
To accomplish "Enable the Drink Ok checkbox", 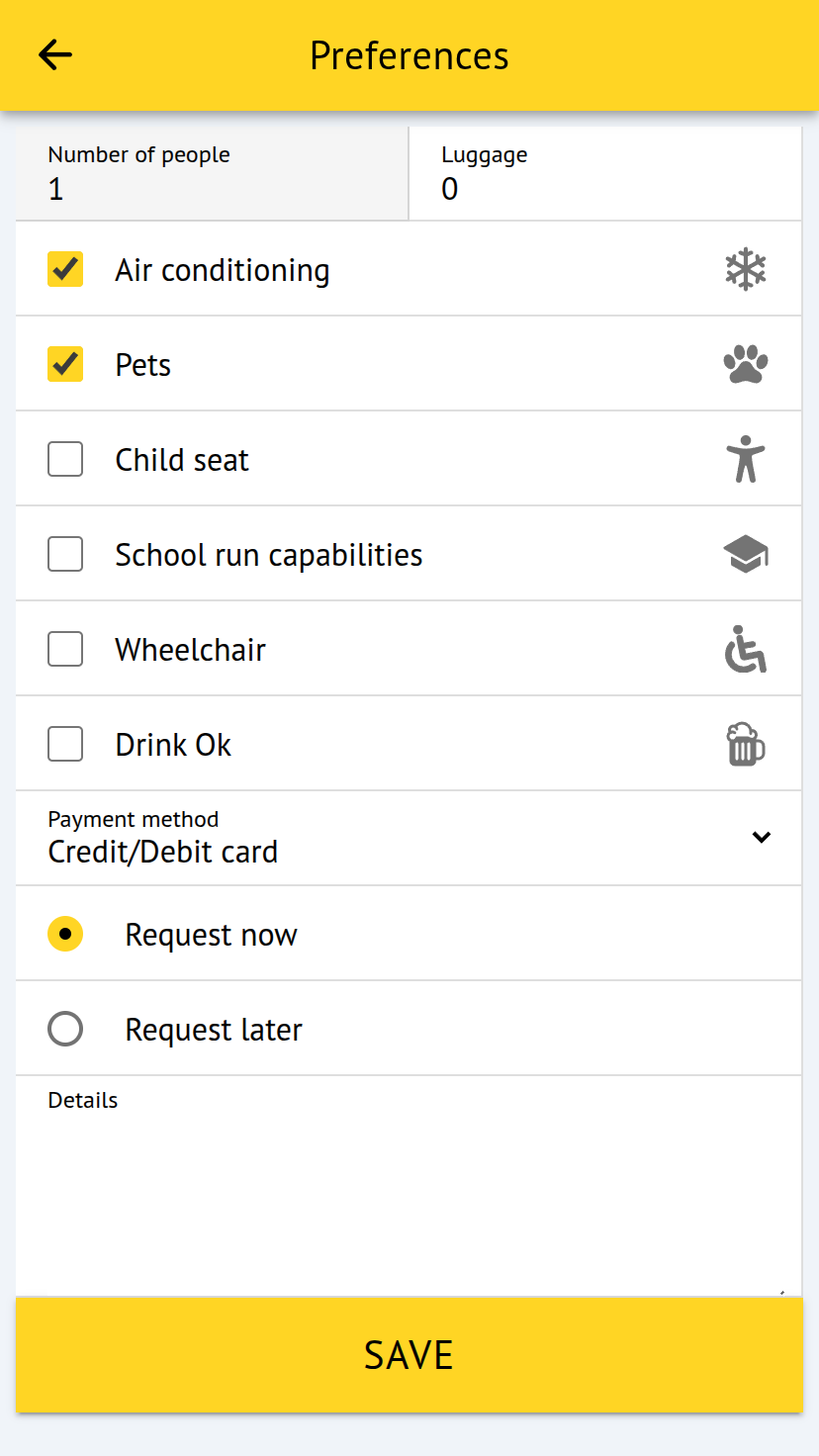I will pos(65,744).
